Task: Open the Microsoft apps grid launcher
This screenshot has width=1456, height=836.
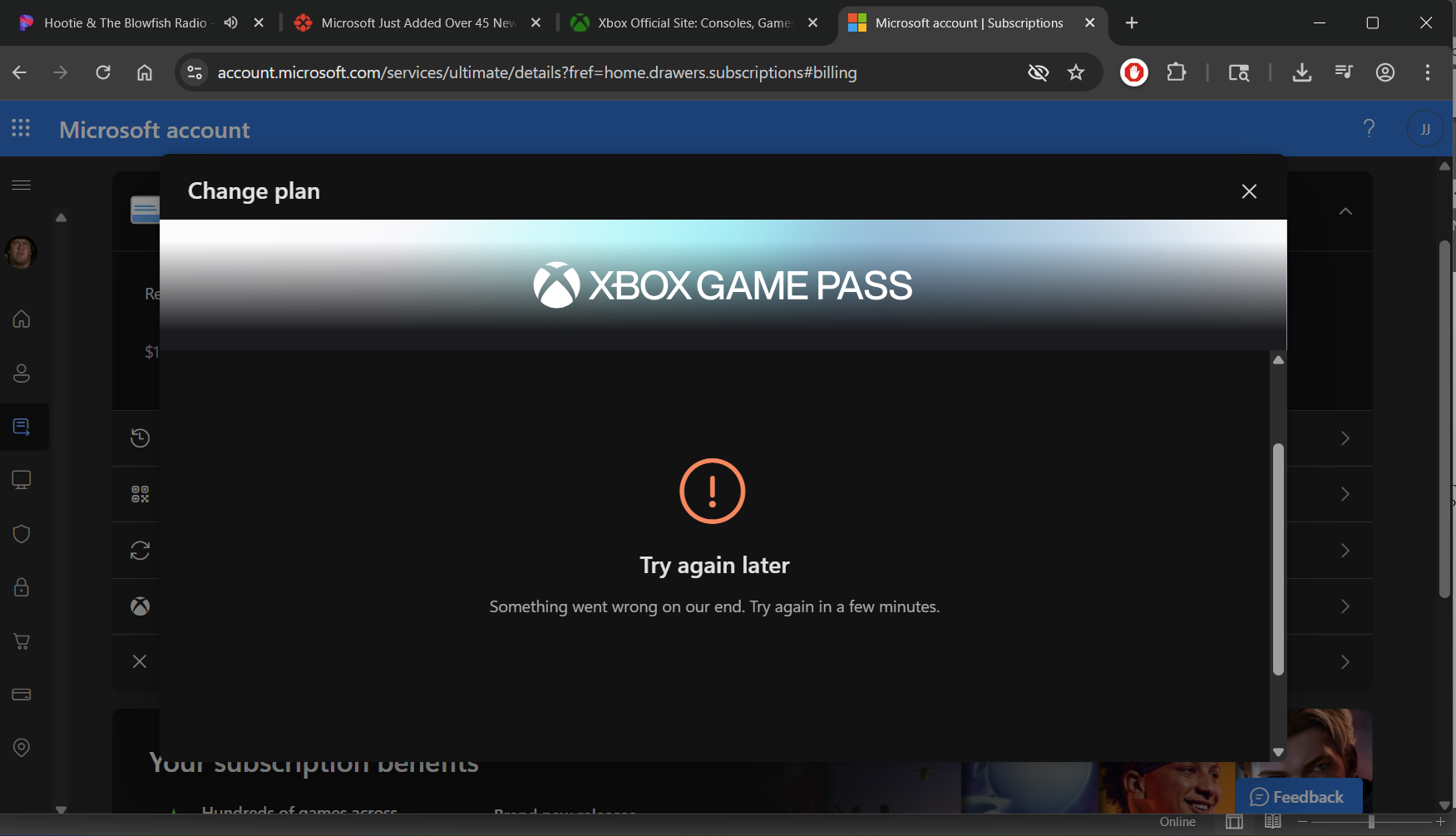Action: pyautogui.click(x=21, y=128)
